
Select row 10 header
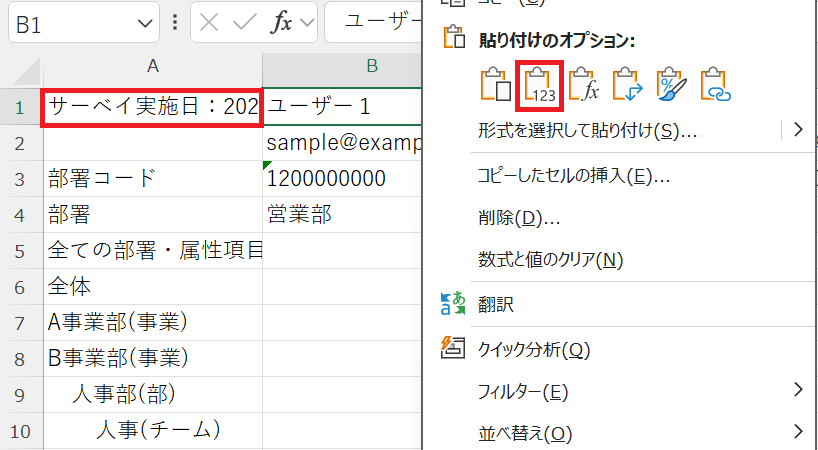click(20, 431)
